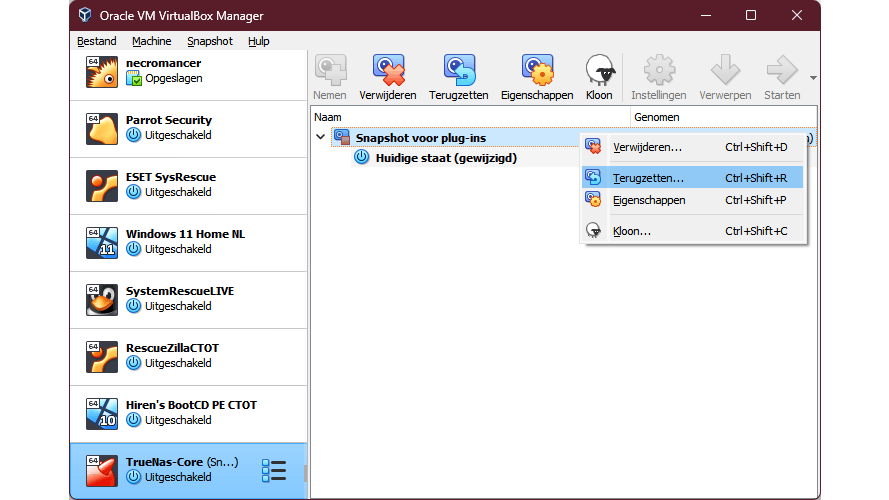Click the SystemRescueLIVE penguin icon
This screenshot has width=889, height=500.
102,300
